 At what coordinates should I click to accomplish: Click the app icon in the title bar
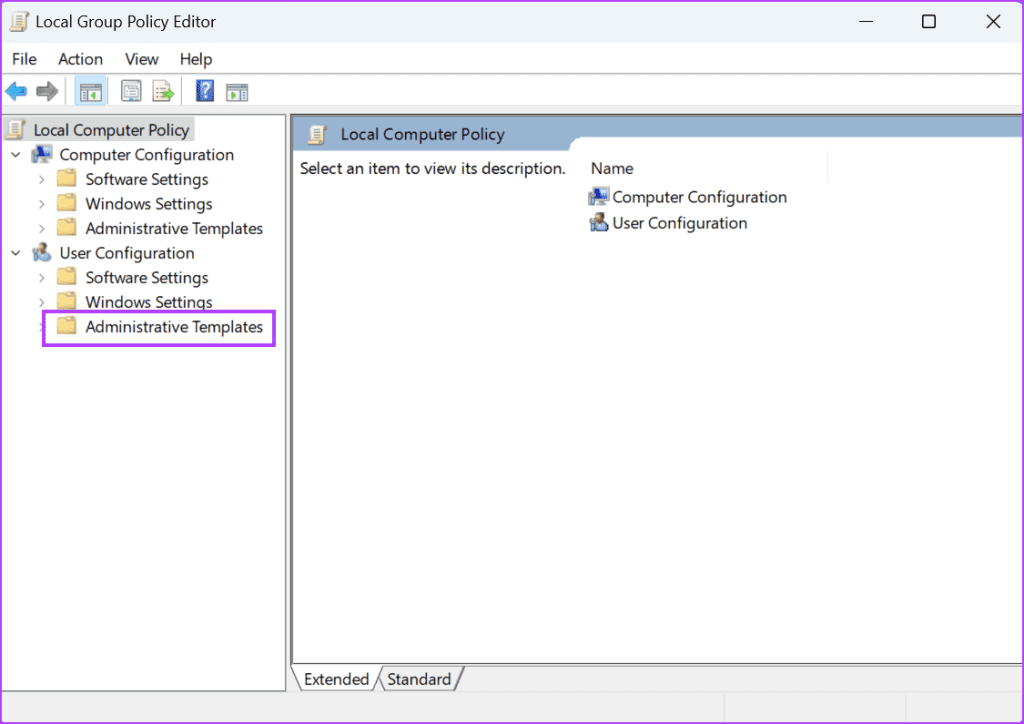pos(19,22)
